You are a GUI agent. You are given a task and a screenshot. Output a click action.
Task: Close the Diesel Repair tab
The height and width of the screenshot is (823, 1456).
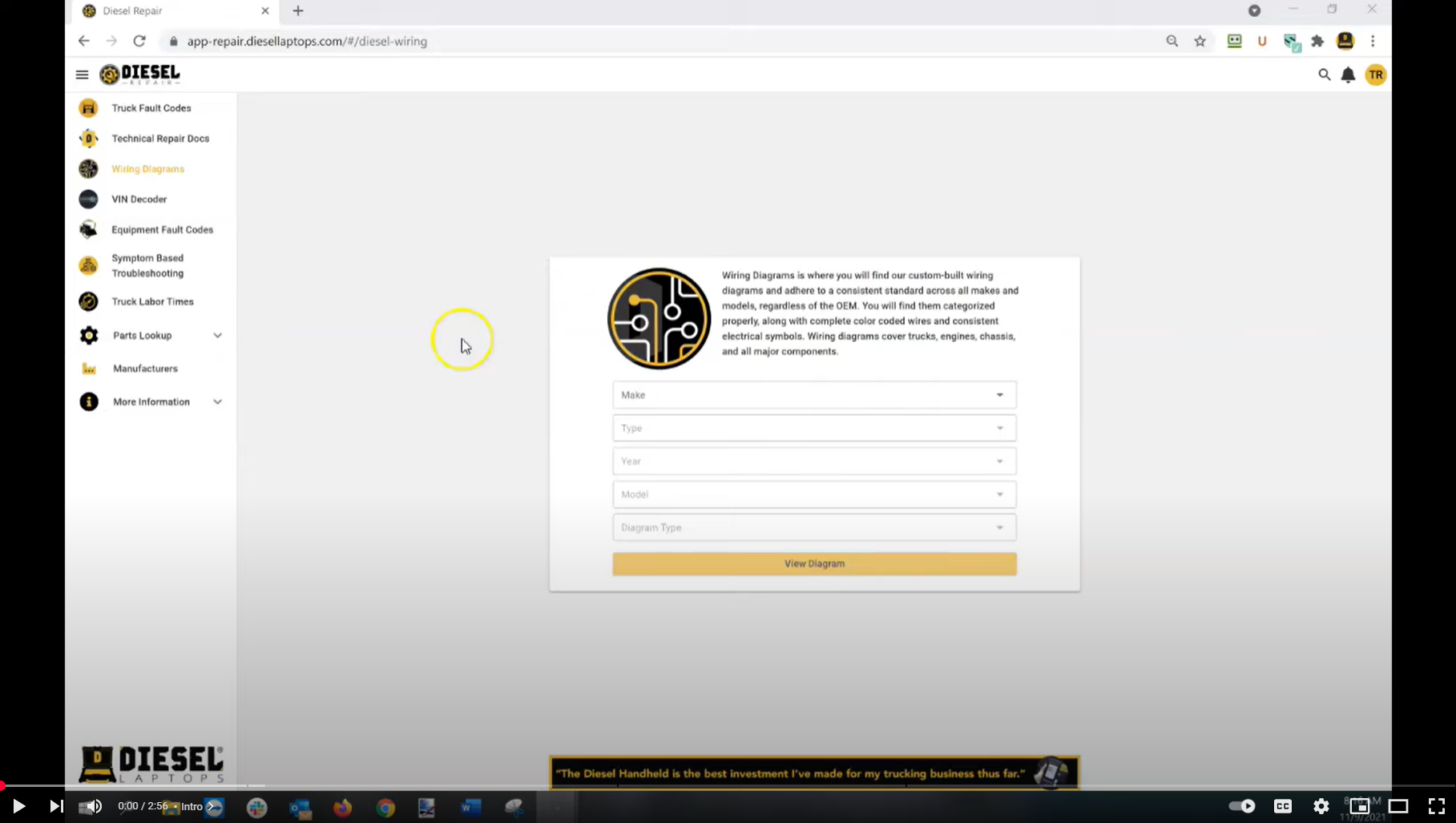click(265, 10)
